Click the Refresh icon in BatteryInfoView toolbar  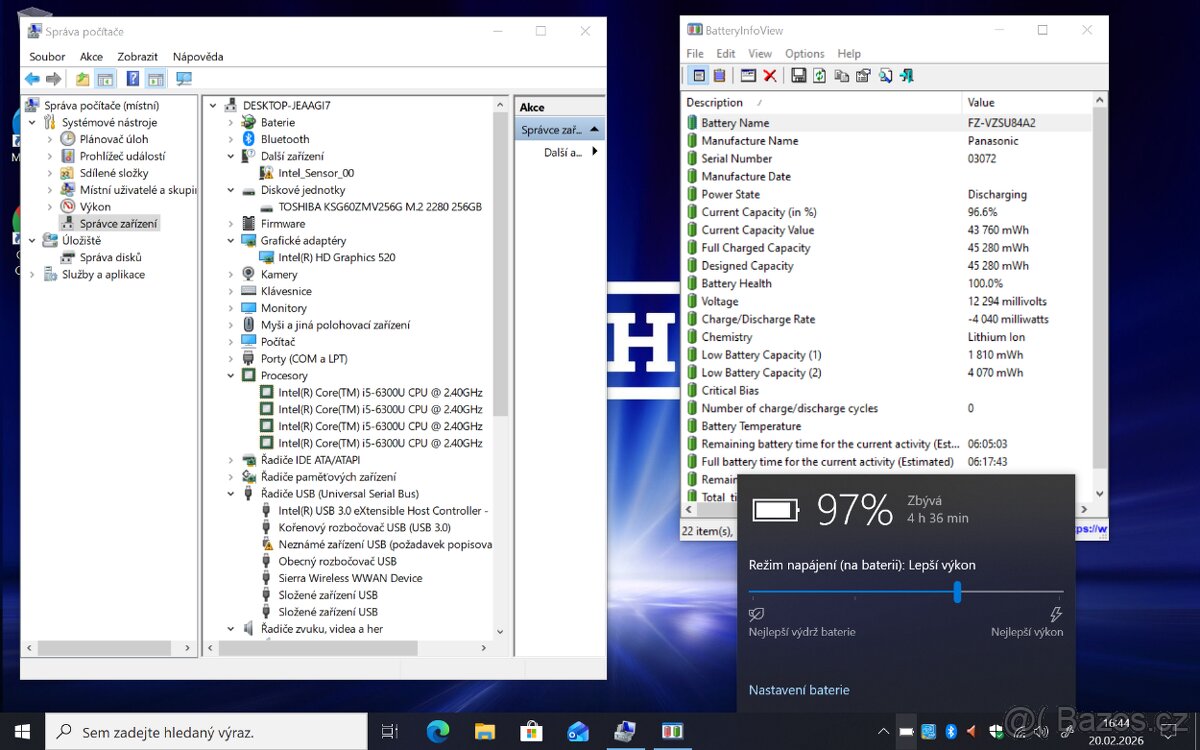819,76
